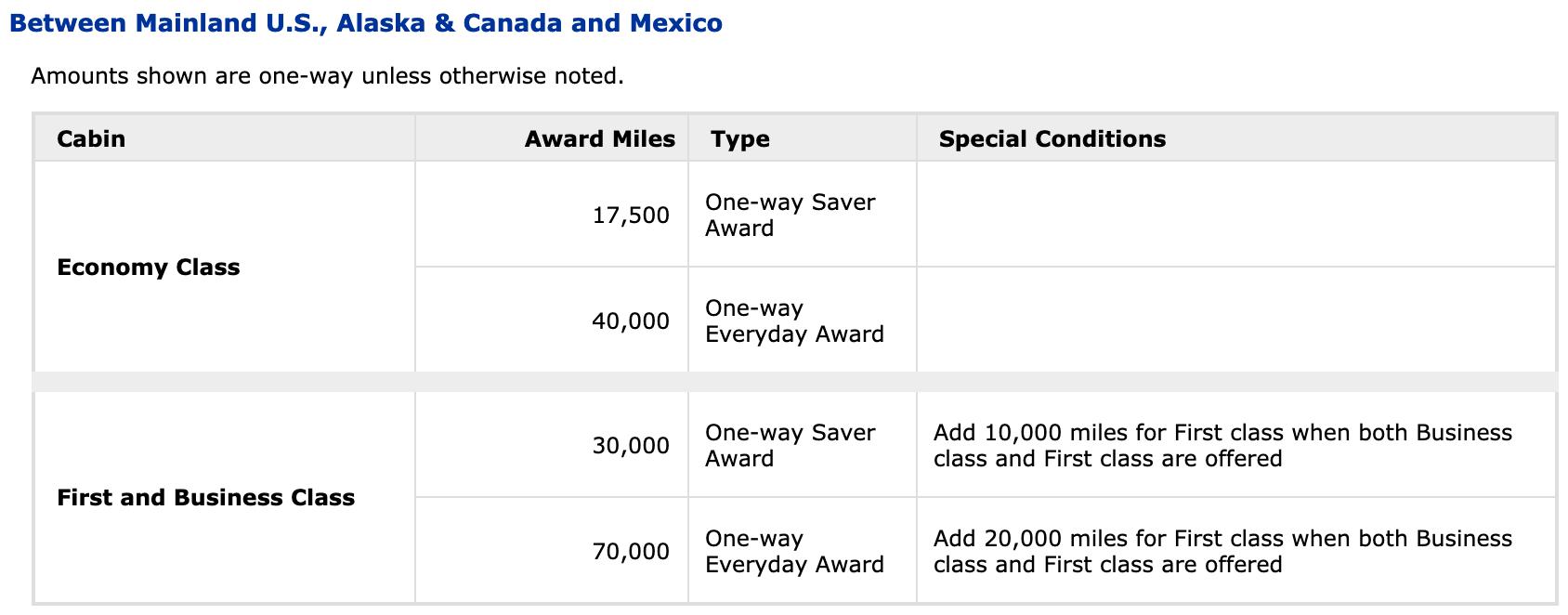Click First and Business One-way Everyday Award type
Screen dimensions: 1568x615
tap(794, 552)
